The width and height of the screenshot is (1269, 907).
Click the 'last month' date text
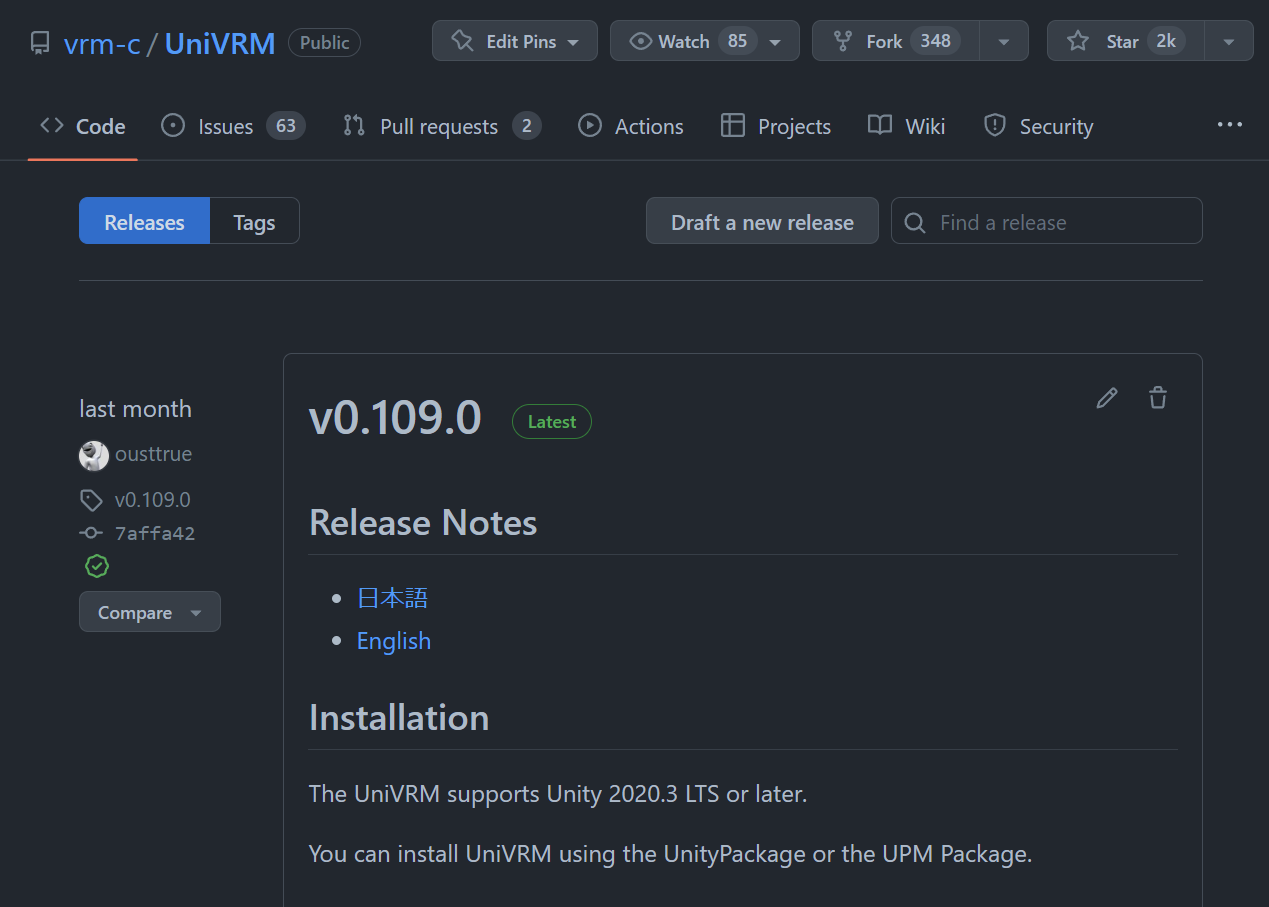(135, 409)
